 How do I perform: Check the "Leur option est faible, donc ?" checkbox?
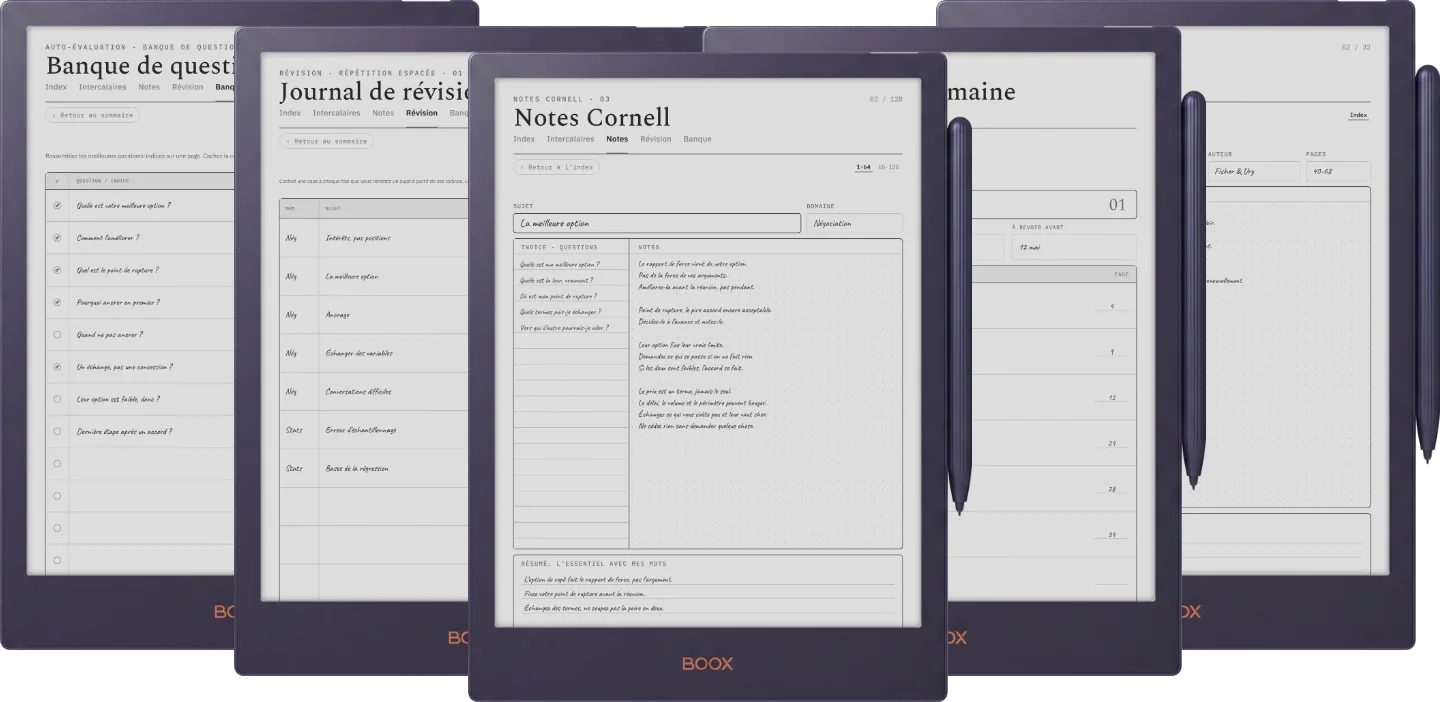click(x=57, y=399)
